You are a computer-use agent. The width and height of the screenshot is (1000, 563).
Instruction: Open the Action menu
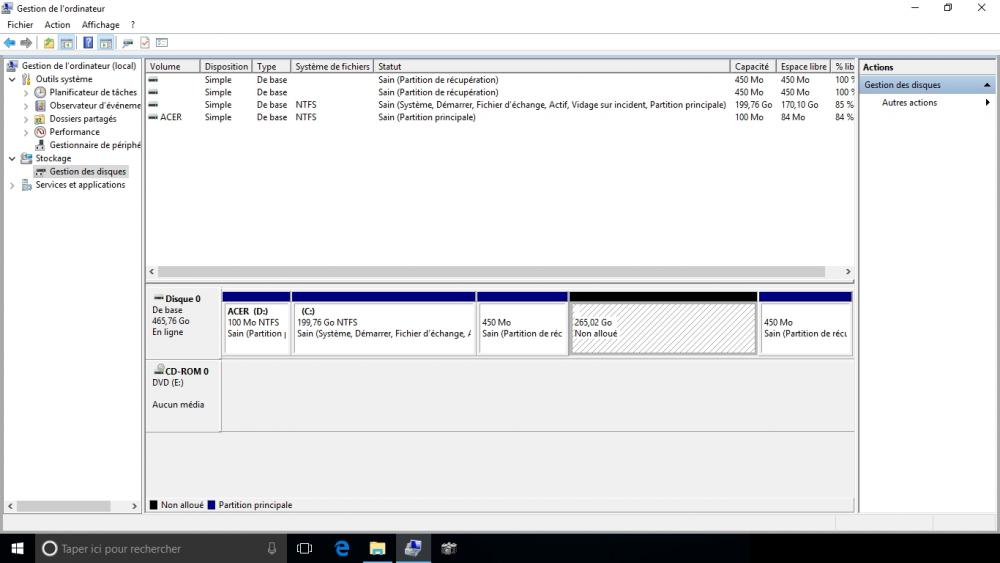point(57,25)
